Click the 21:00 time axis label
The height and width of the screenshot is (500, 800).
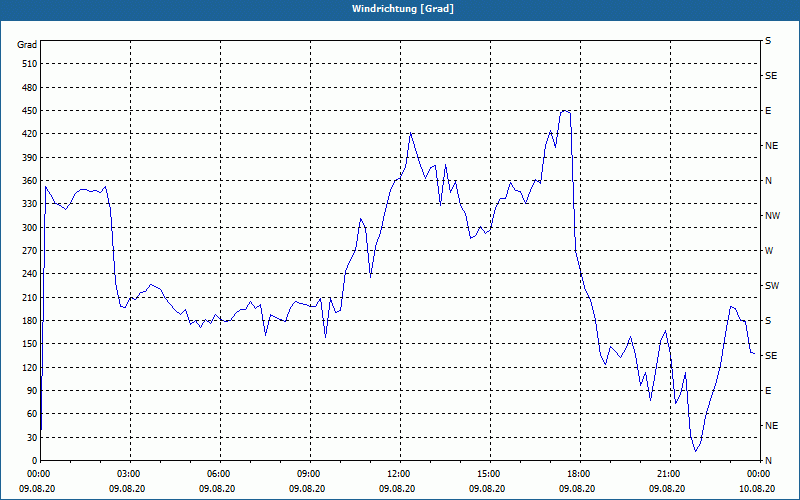pyautogui.click(x=670, y=473)
